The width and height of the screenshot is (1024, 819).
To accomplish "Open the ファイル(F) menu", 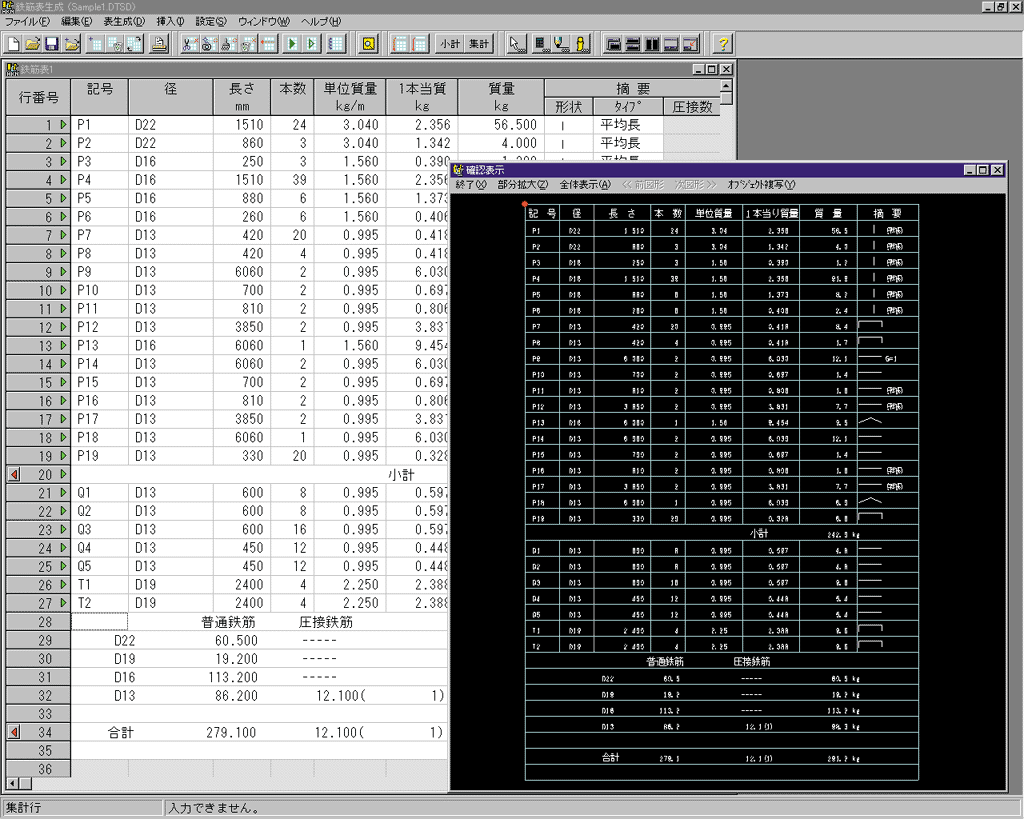I will click(27, 21).
